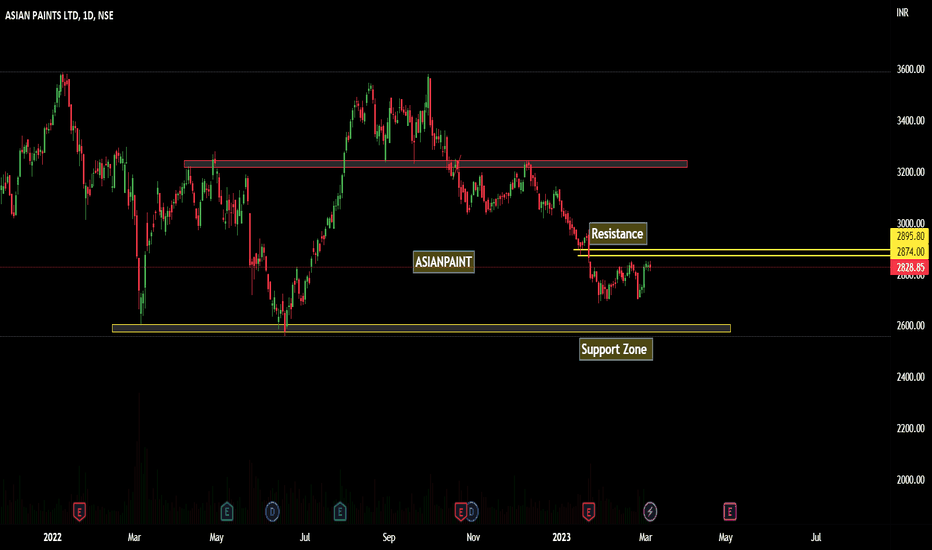This screenshot has height=550, width=932.
Task: Select the upper yellow horizontal line at 2895.80
Action: point(731,250)
